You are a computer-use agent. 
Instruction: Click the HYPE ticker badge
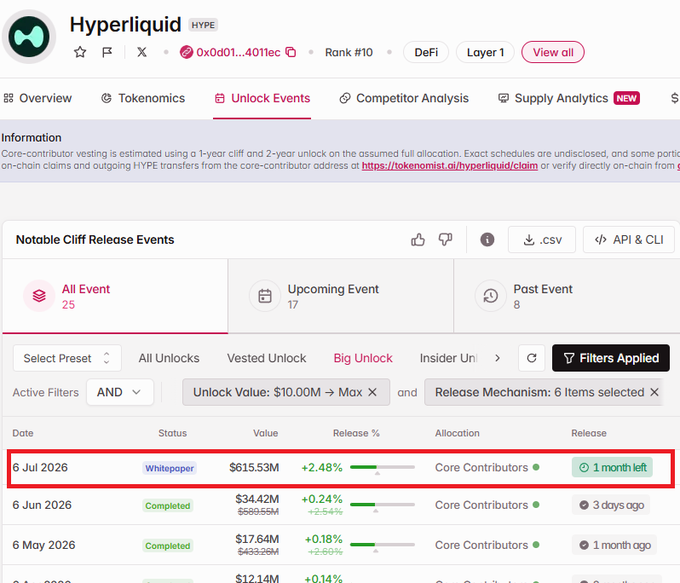203,25
